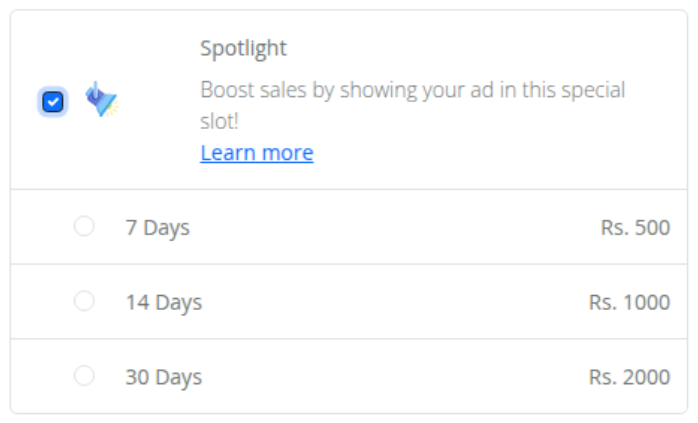Click the Rs. 2000 price
Image resolution: width=698 pixels, height=423 pixels.
pos(629,377)
